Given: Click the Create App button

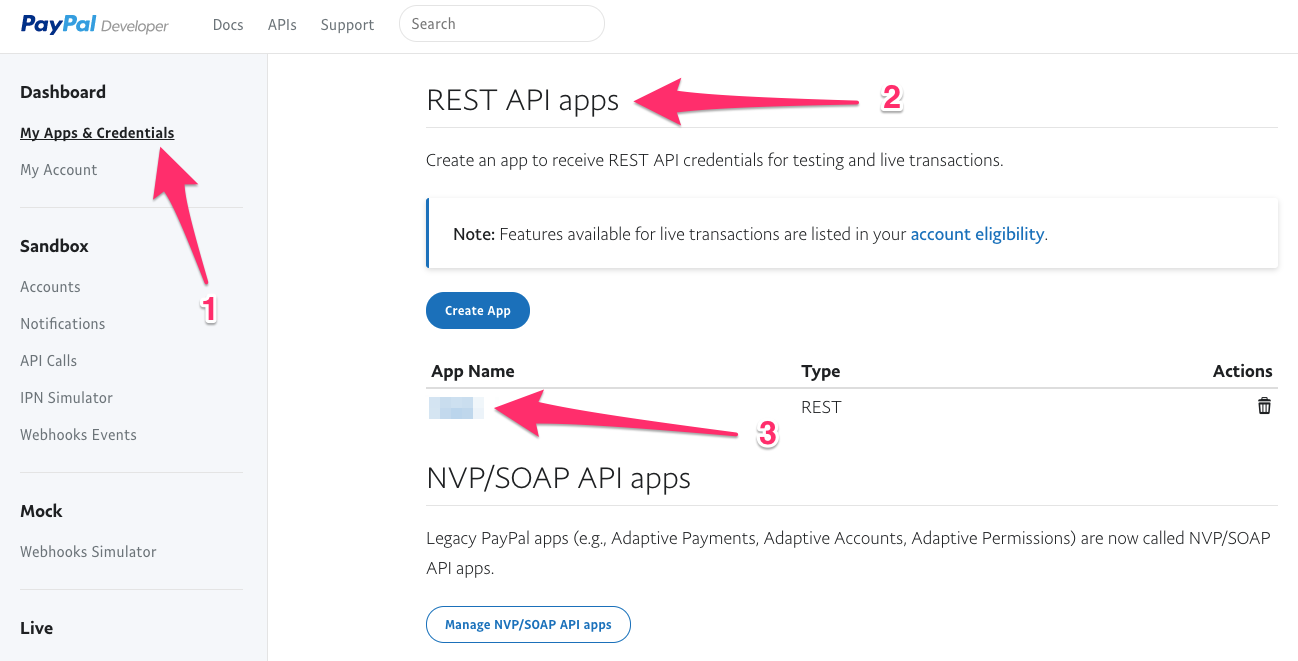Looking at the screenshot, I should tap(478, 310).
